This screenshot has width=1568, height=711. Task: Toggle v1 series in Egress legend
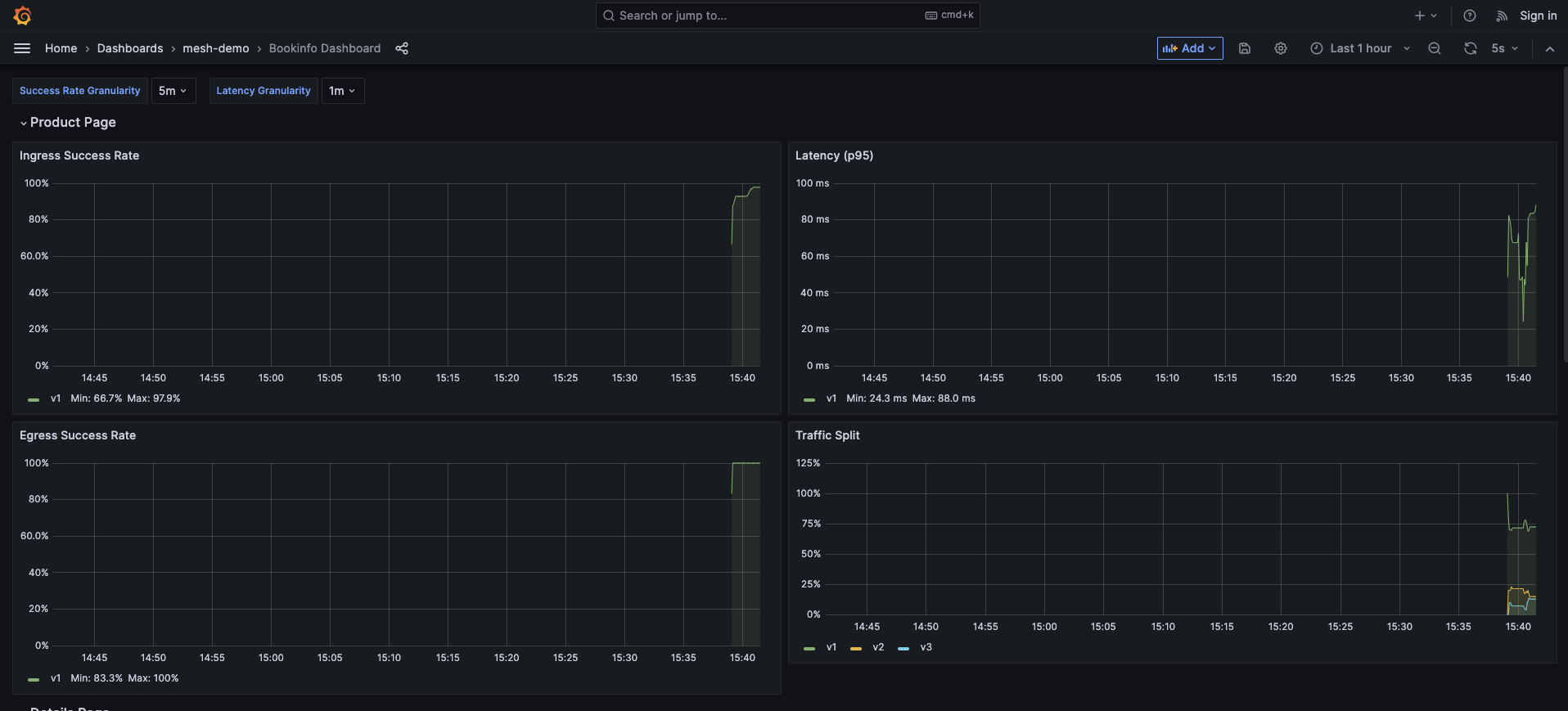(56, 678)
